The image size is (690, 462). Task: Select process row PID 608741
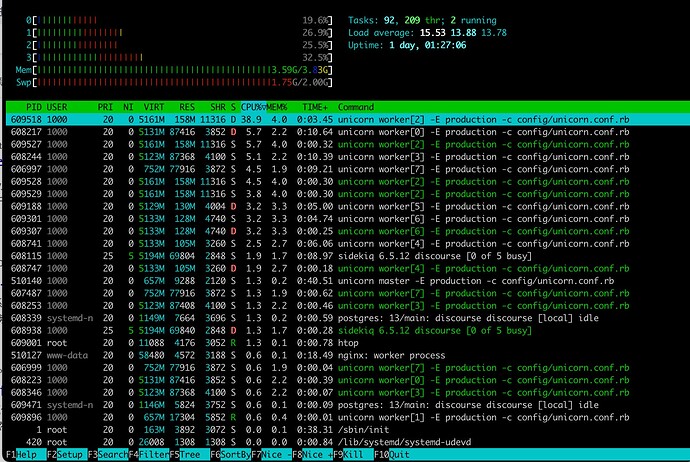(x=348, y=243)
